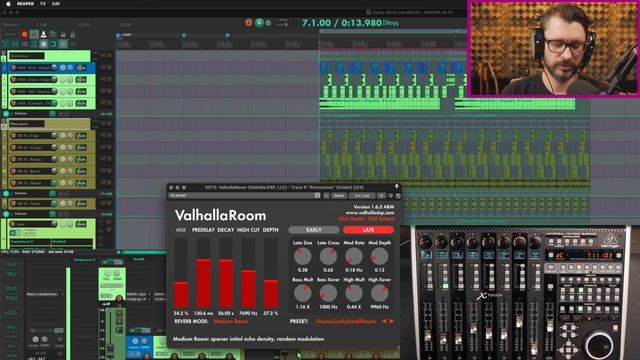The height and width of the screenshot is (360, 640).
Task: Switch to the LATE tab
Action: pos(368,230)
